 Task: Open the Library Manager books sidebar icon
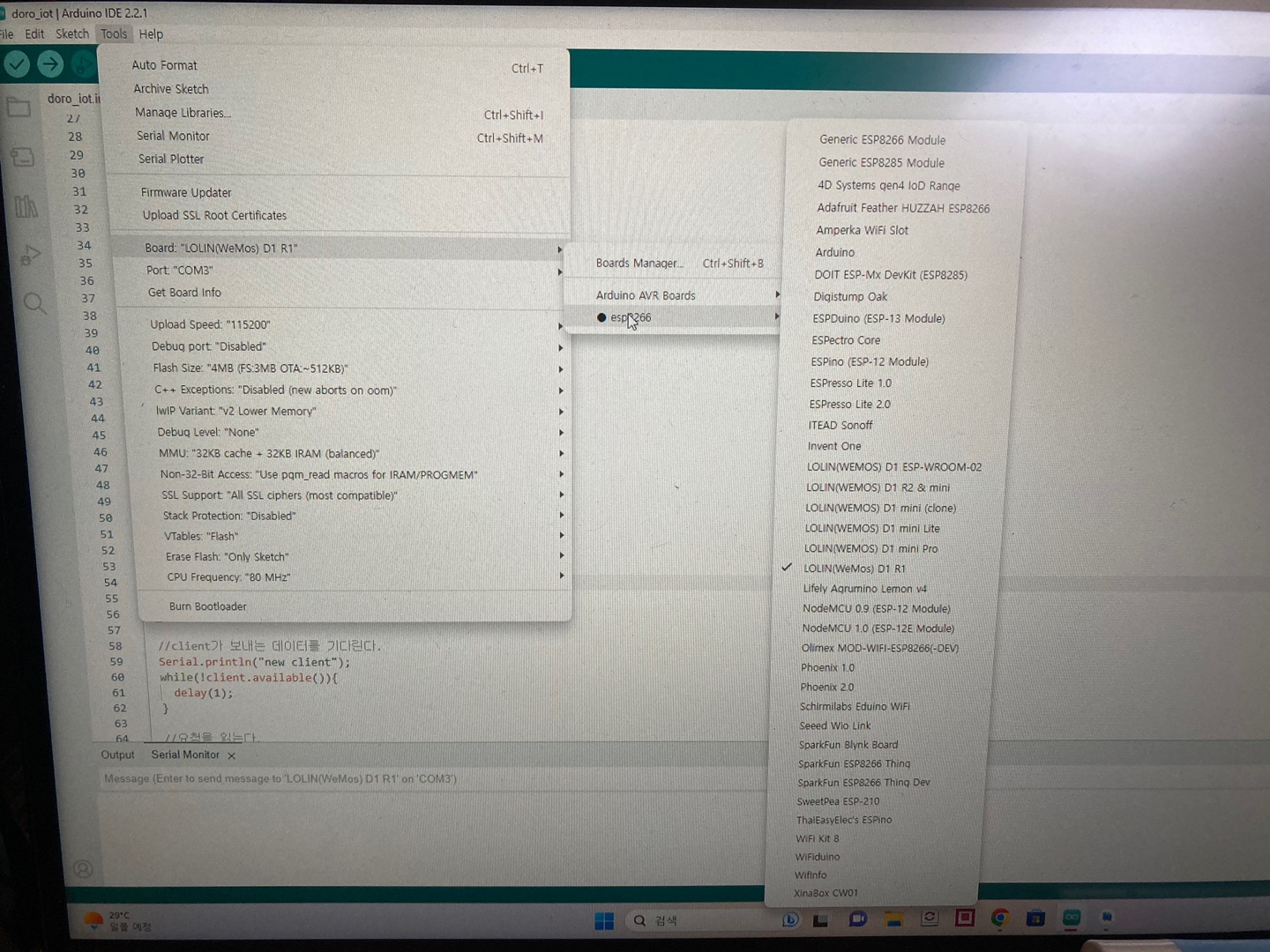pyautogui.click(x=26, y=206)
